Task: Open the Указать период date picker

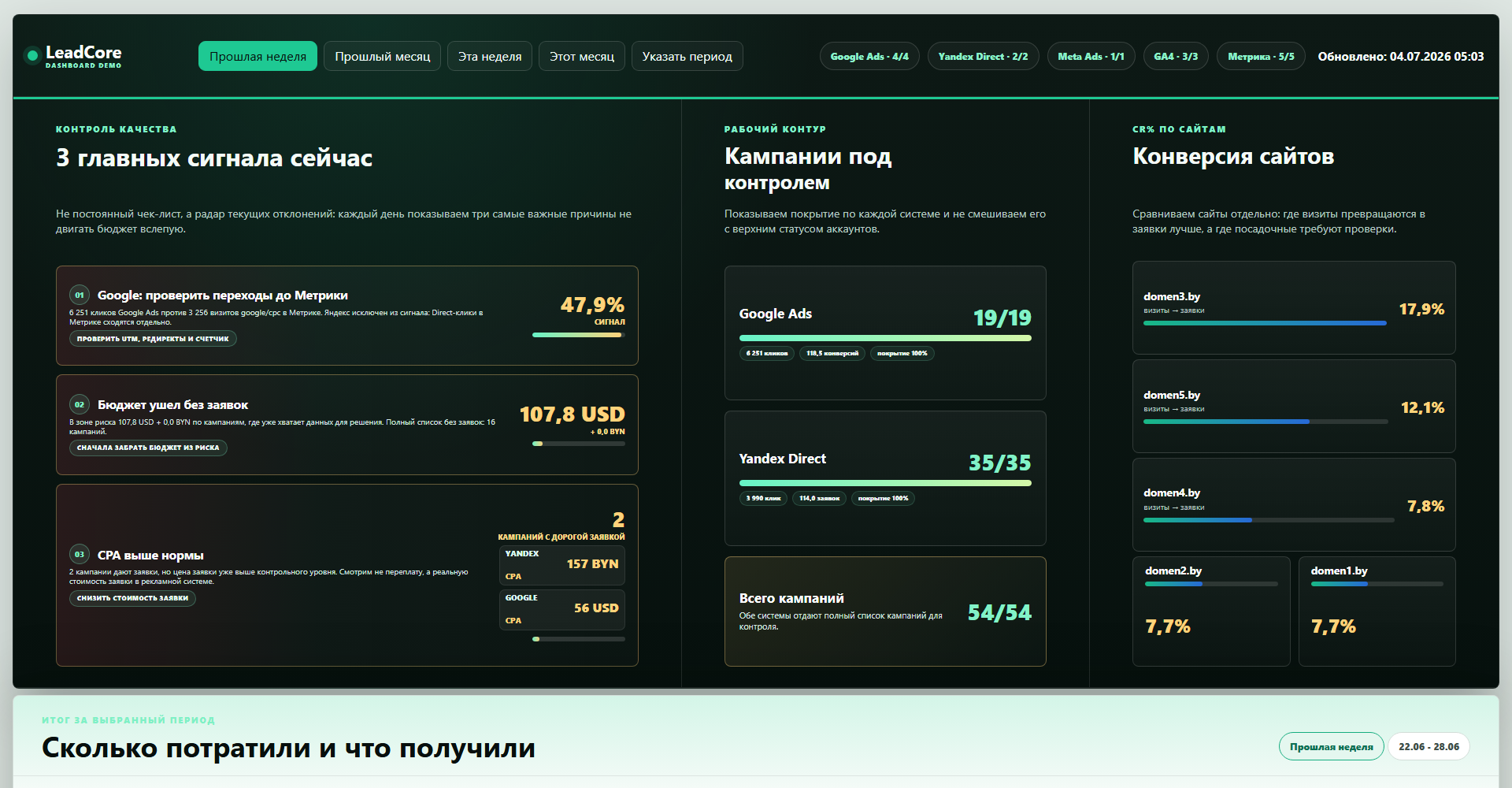Action: coord(687,56)
